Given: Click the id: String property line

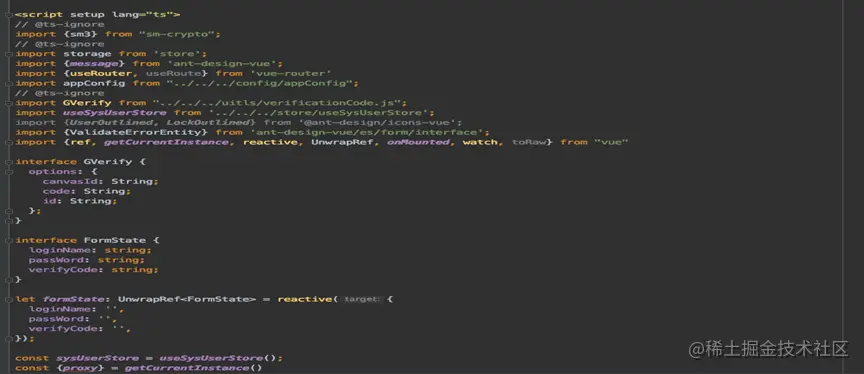Looking at the screenshot, I should coord(80,201).
